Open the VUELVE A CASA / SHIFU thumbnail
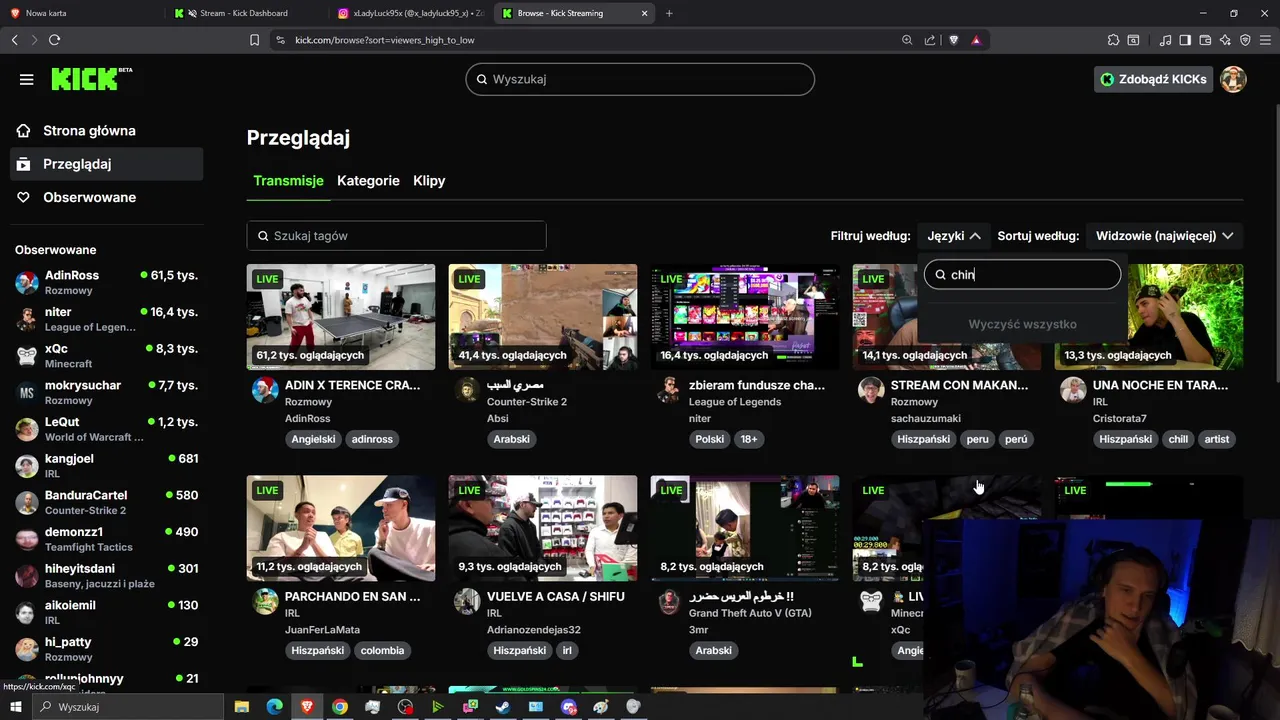 point(543,528)
